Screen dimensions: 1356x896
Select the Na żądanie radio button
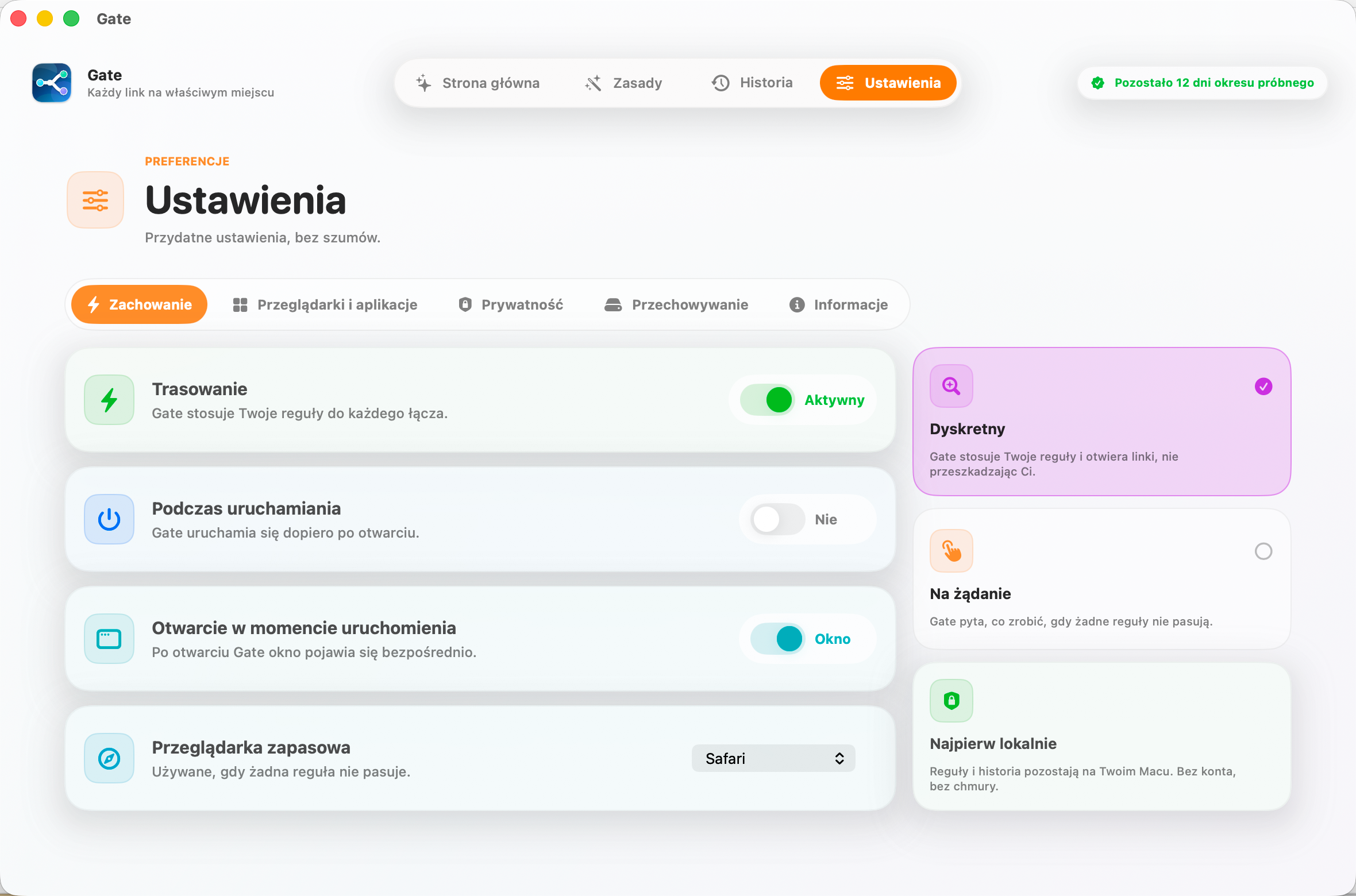coord(1263,551)
